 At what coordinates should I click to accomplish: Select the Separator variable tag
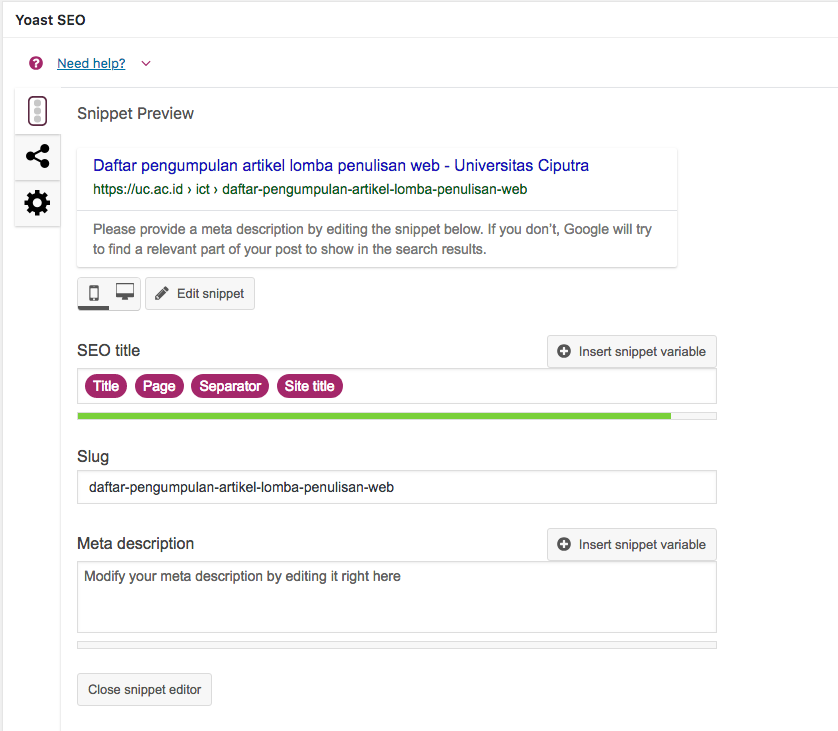click(230, 386)
